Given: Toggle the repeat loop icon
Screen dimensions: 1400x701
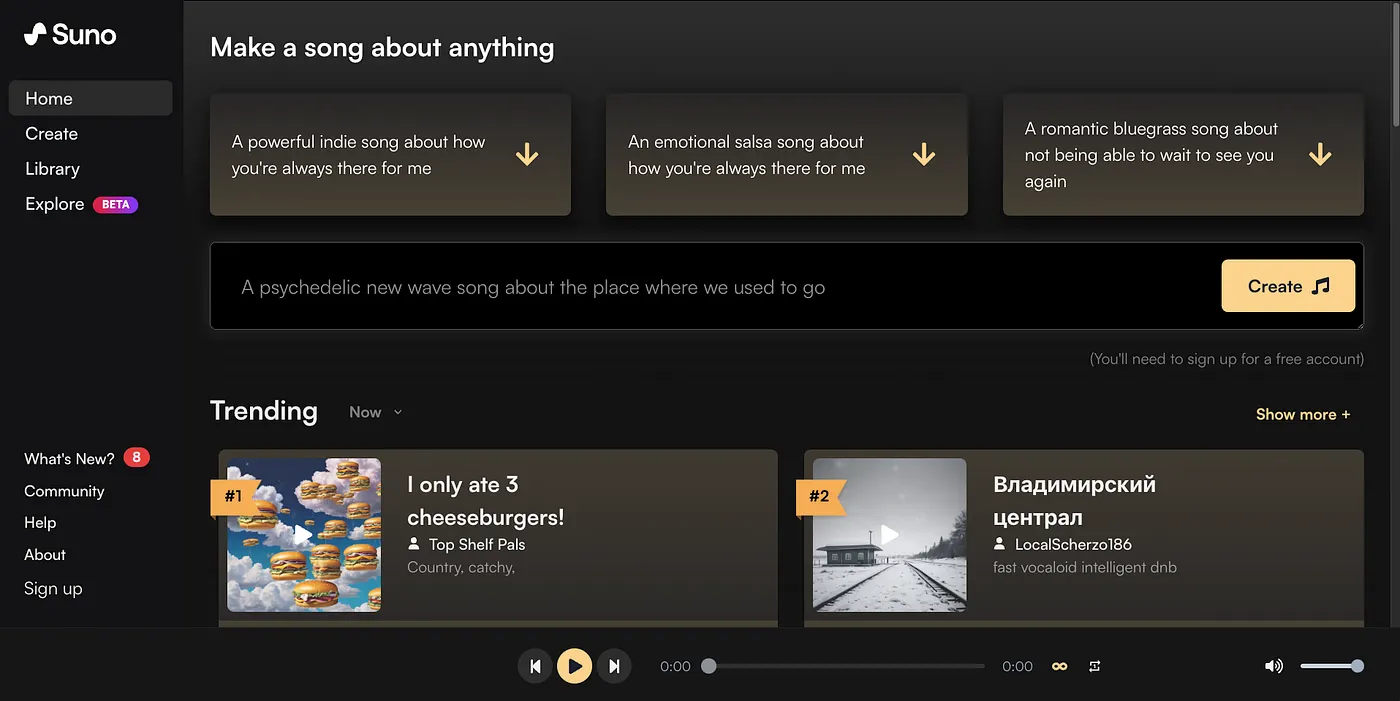Looking at the screenshot, I should point(1095,666).
